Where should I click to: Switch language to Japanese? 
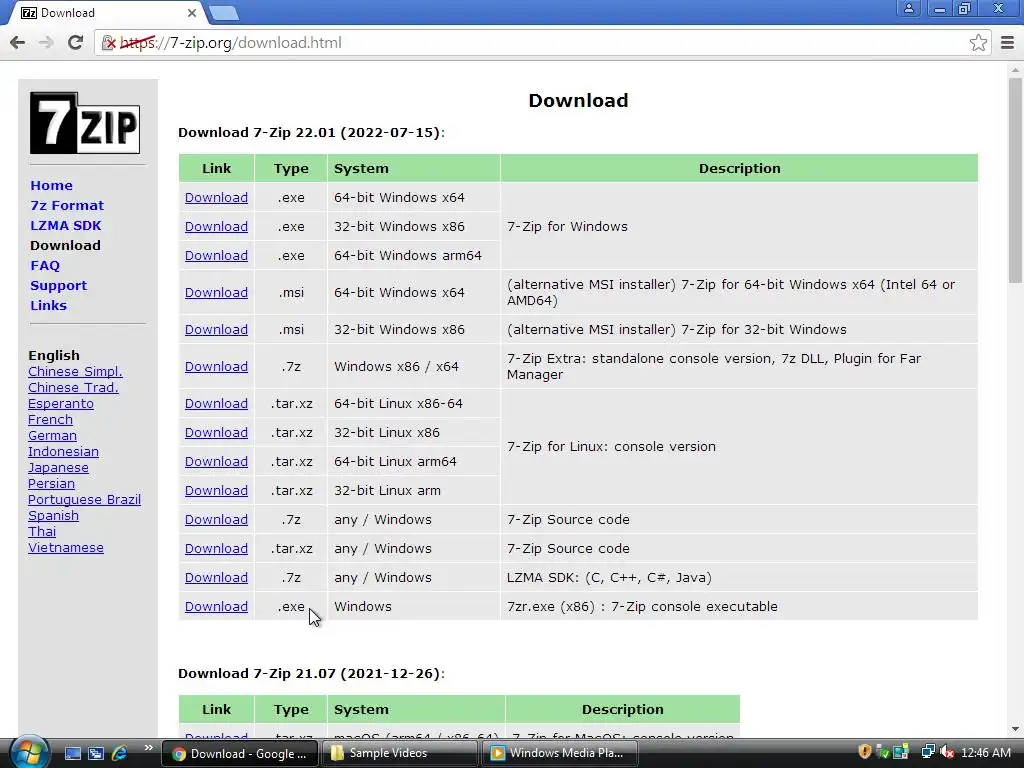click(58, 468)
